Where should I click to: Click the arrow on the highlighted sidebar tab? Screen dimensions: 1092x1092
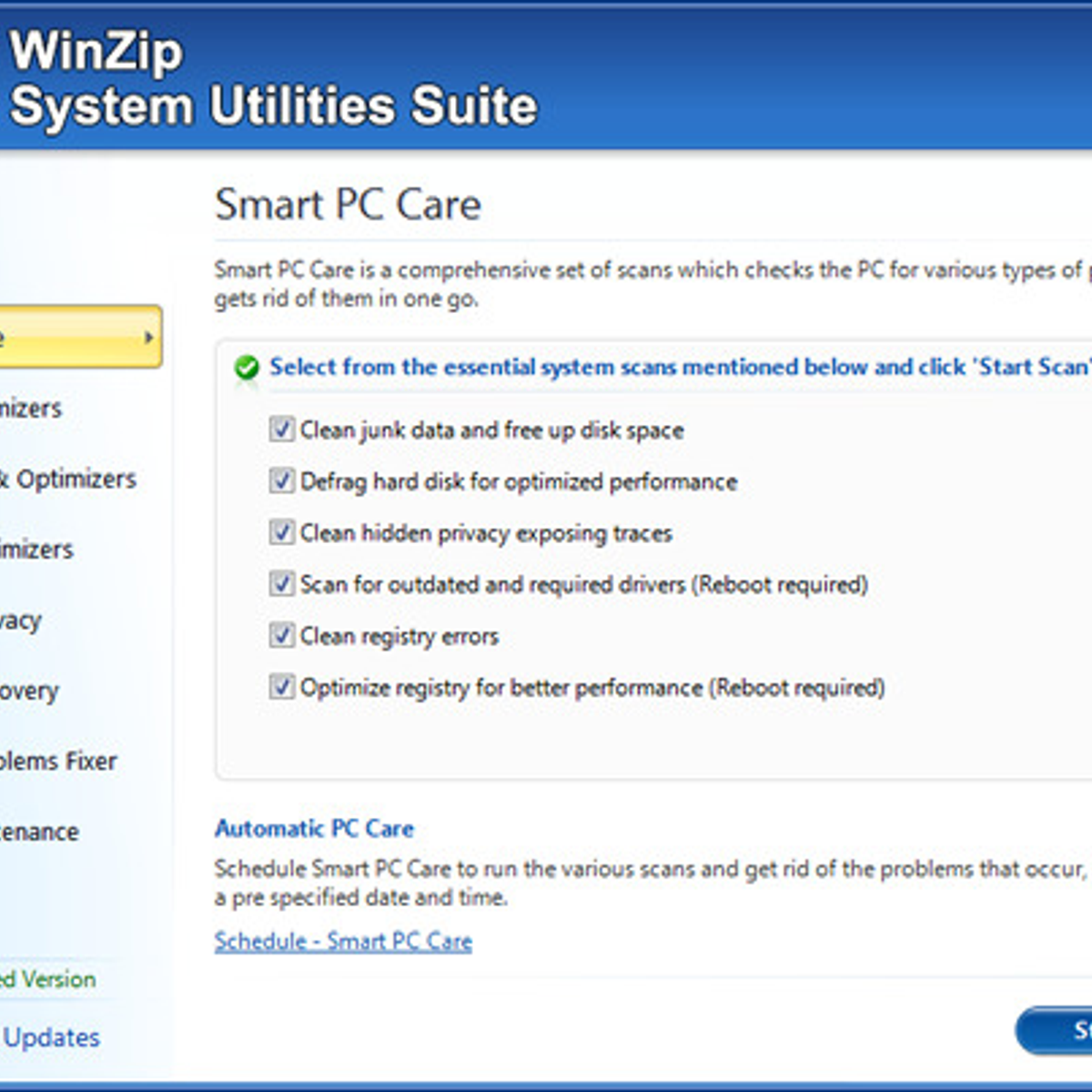tap(148, 338)
